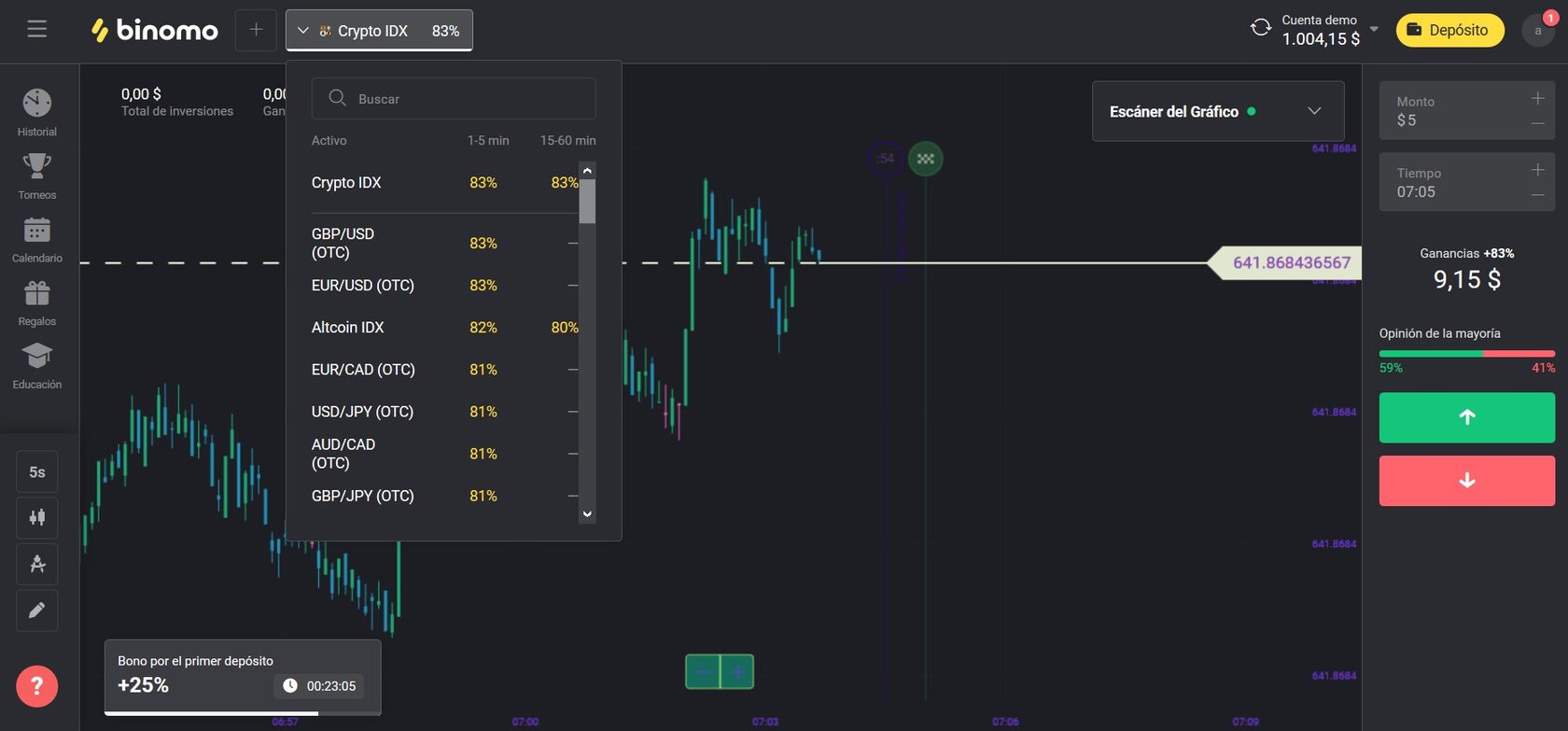Choose EUR/USD (OTC) in the asset list
The image size is (1568, 731).
point(363,286)
